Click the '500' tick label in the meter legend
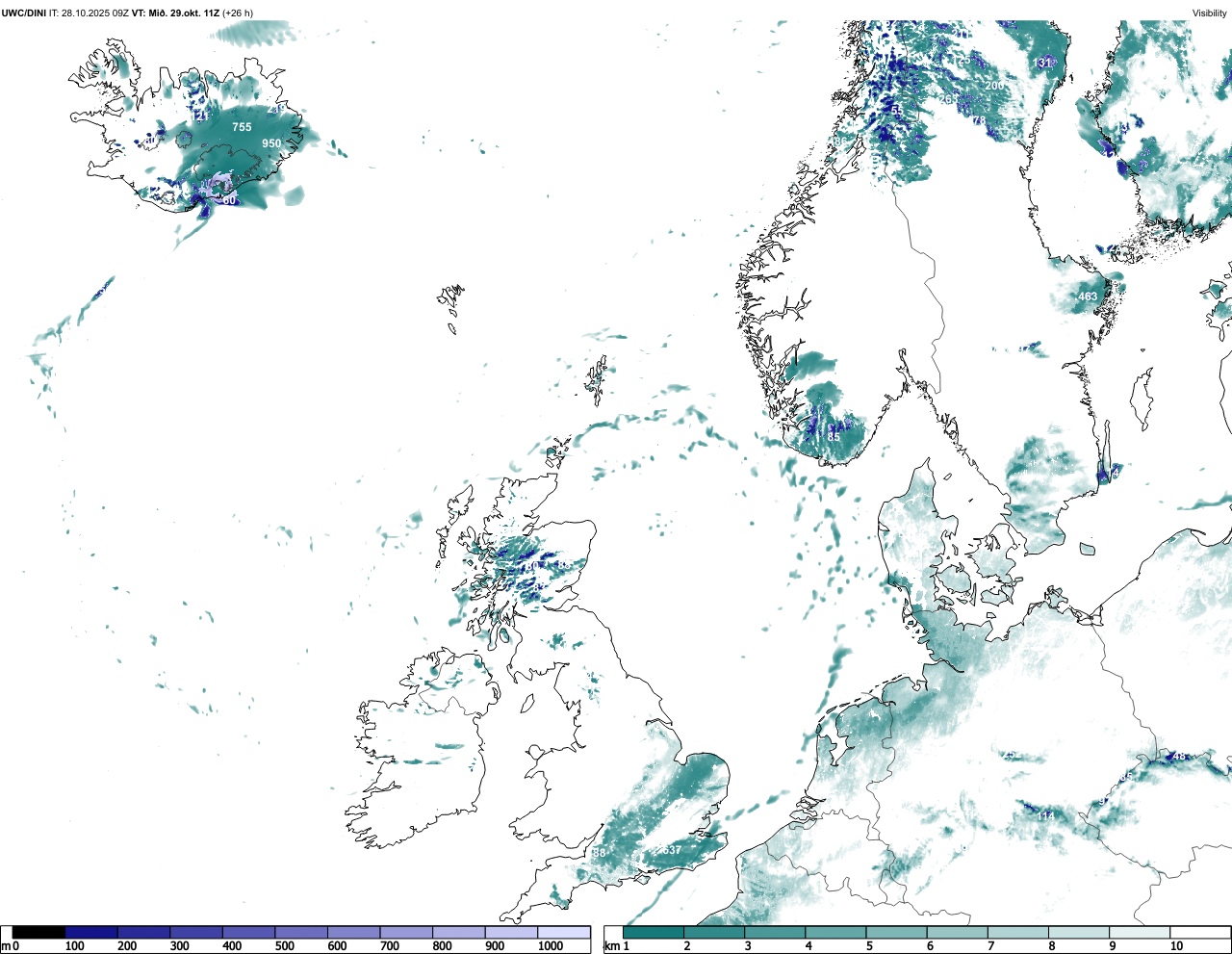Image resolution: width=1232 pixels, height=954 pixels. [283, 946]
